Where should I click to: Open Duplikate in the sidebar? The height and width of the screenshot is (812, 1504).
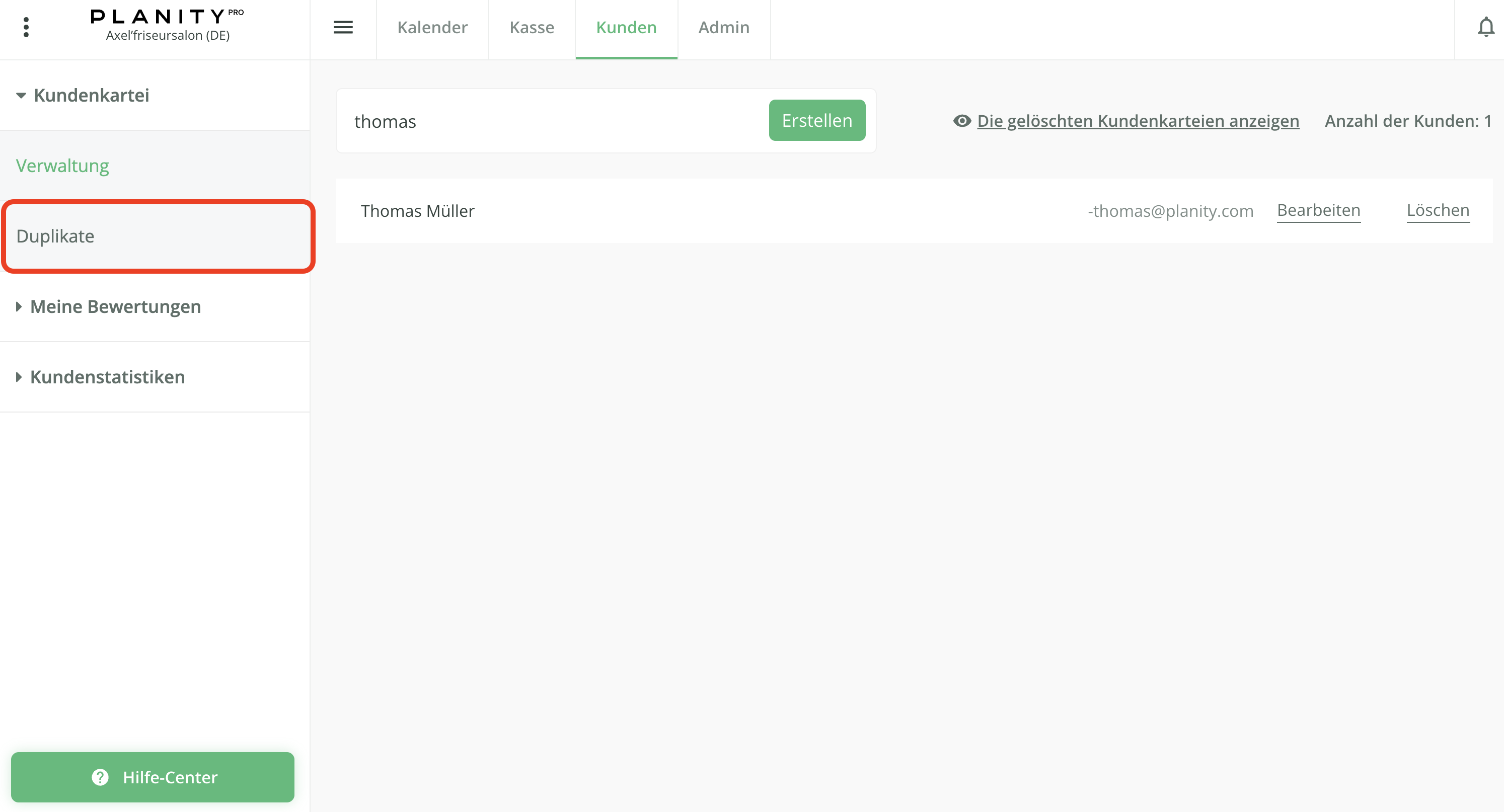(55, 236)
